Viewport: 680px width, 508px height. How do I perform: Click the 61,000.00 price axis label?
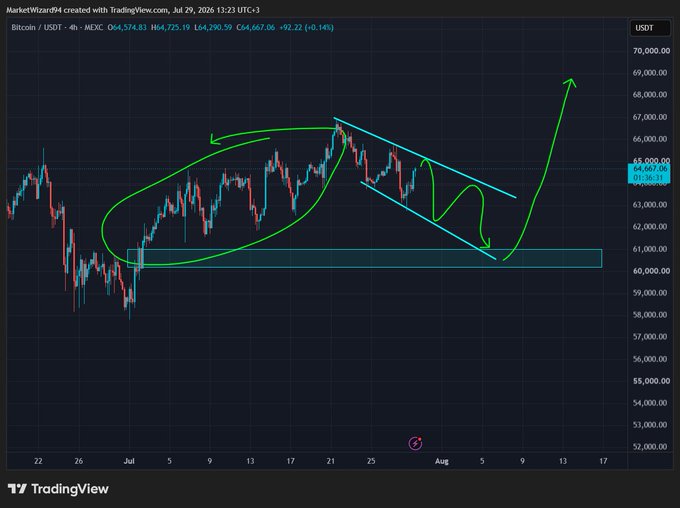pos(650,249)
